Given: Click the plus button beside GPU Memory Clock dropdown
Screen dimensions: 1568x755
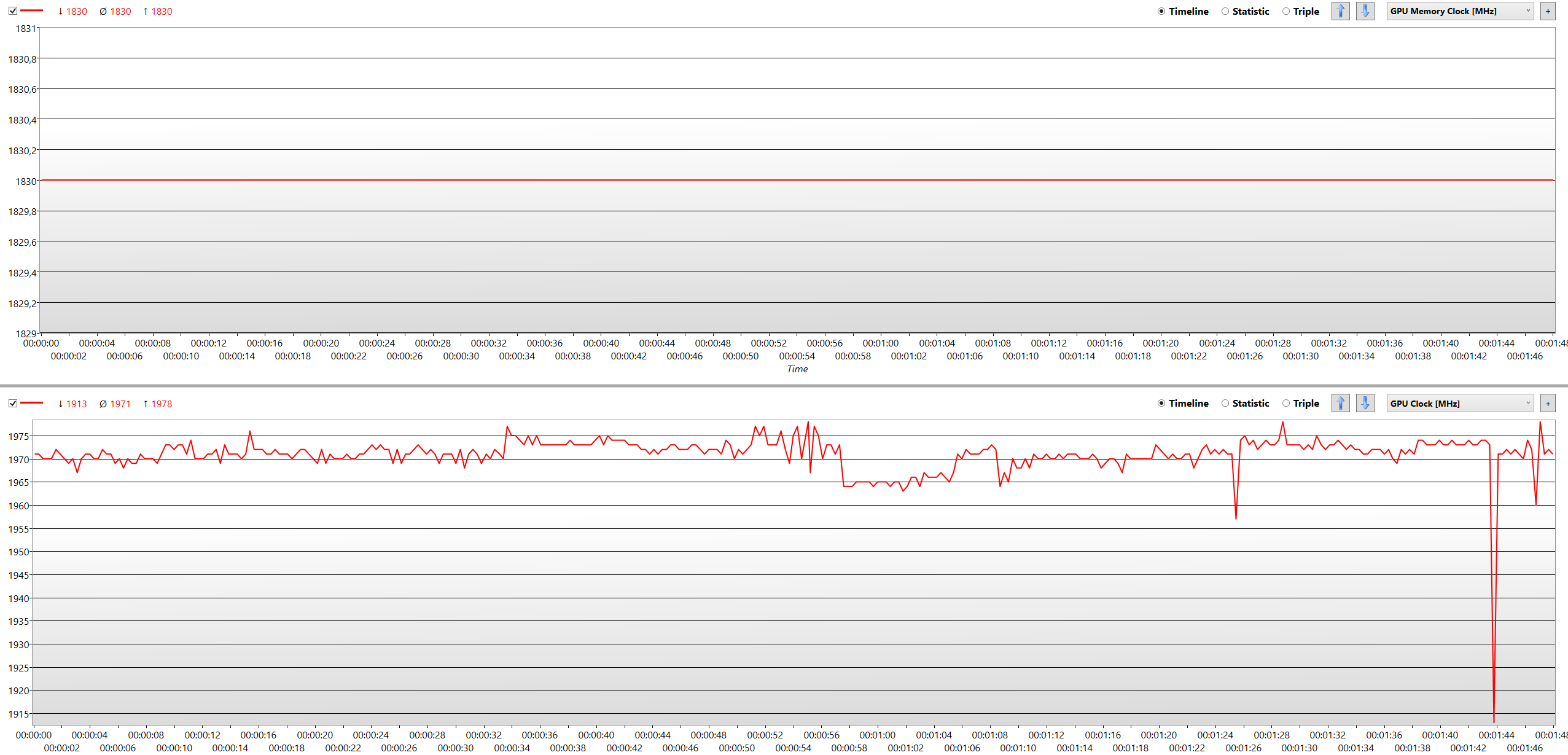Looking at the screenshot, I should pyautogui.click(x=1548, y=11).
